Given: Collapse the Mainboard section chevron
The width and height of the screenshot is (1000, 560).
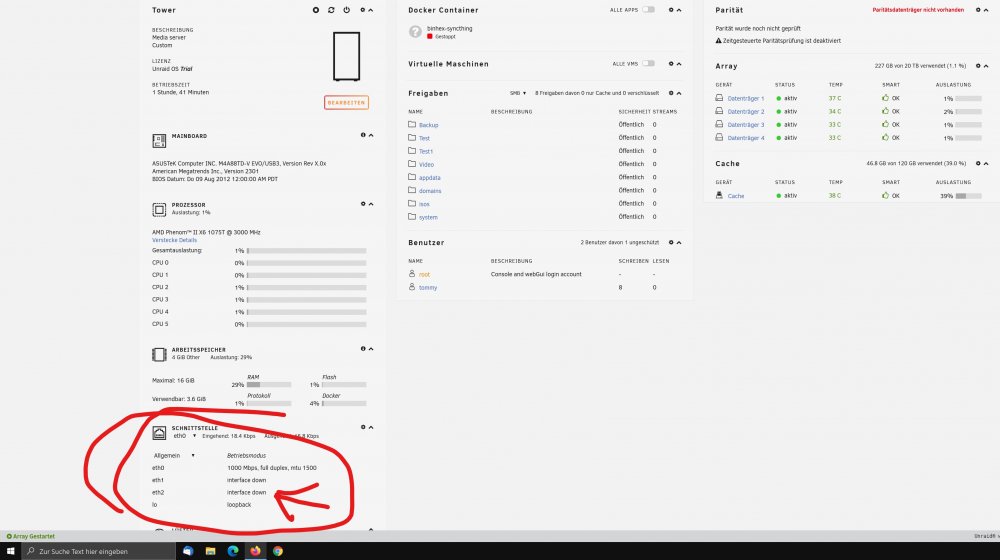Looking at the screenshot, I should point(371,135).
